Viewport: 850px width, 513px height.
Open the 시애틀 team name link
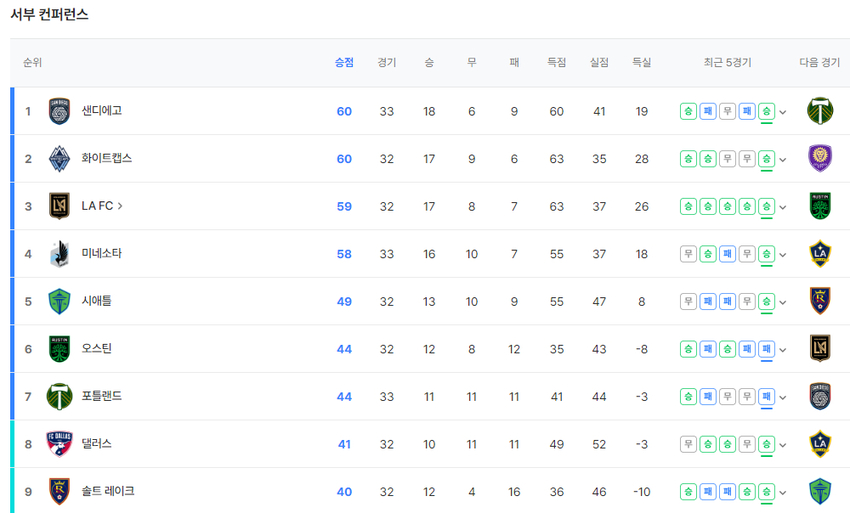pyautogui.click(x=95, y=301)
